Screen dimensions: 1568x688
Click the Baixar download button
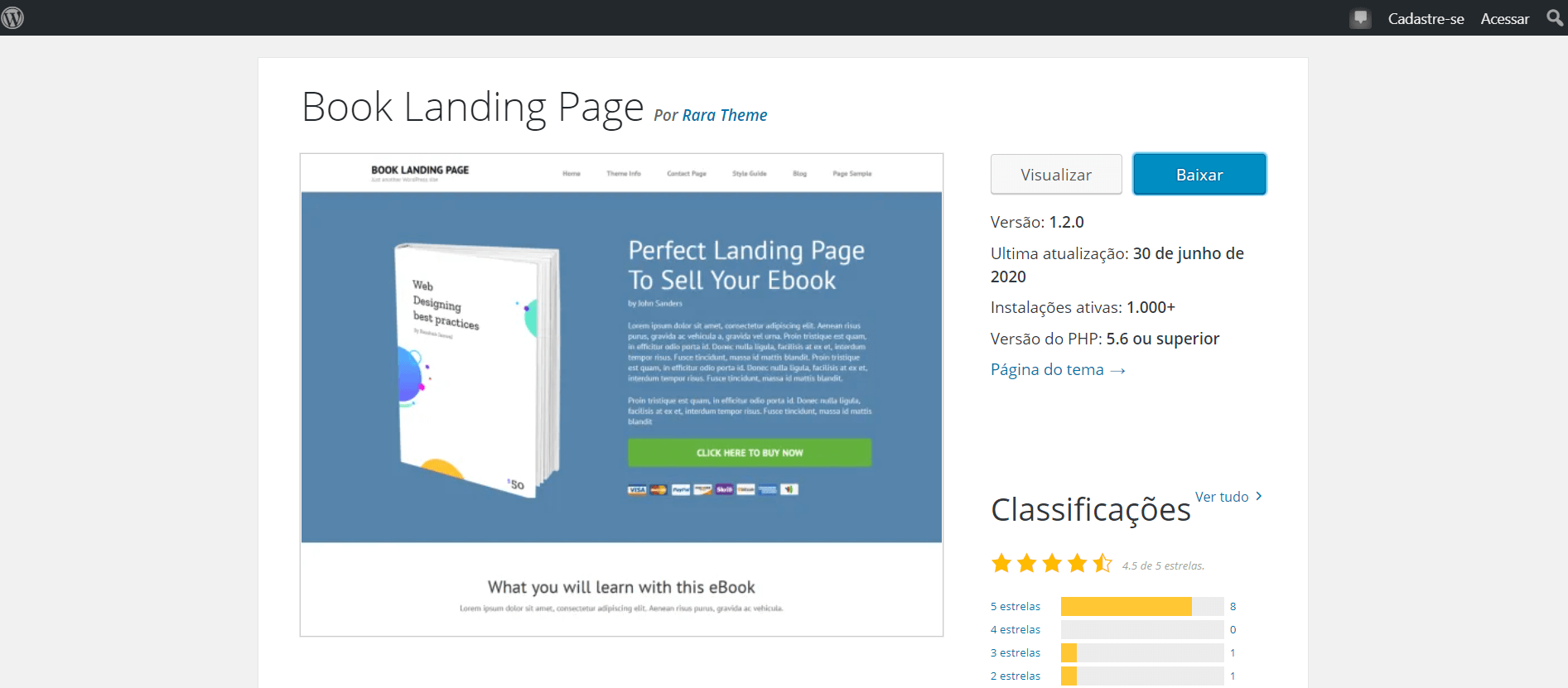coord(1199,175)
